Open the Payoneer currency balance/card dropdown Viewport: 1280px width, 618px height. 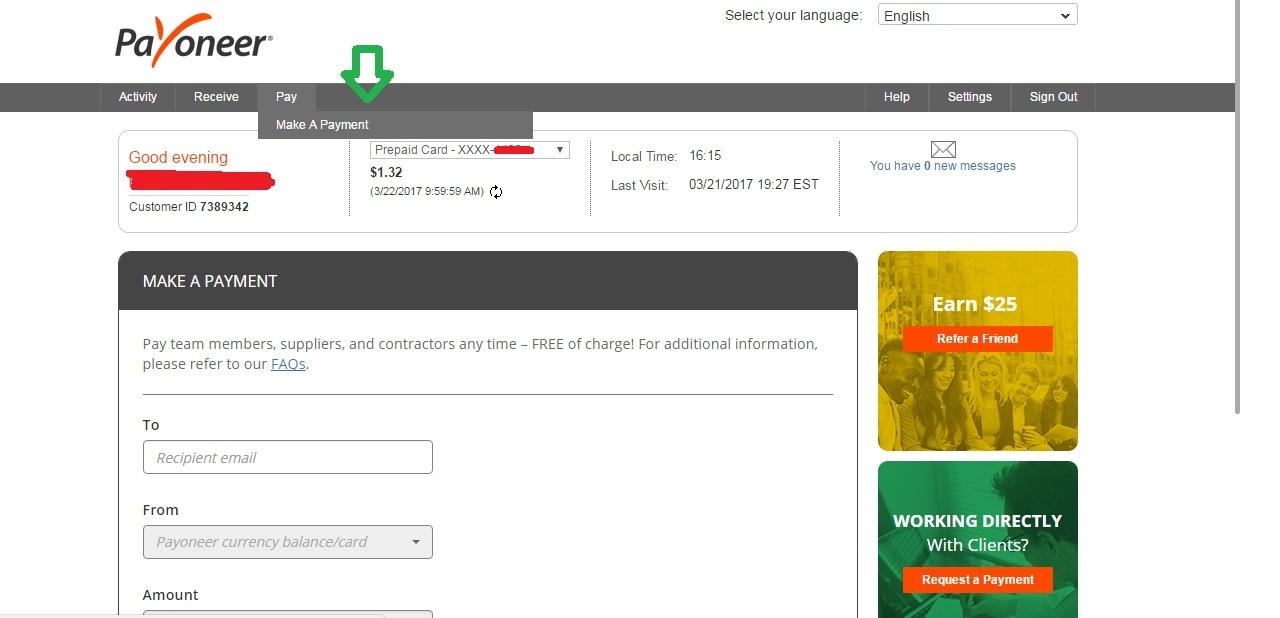(288, 542)
